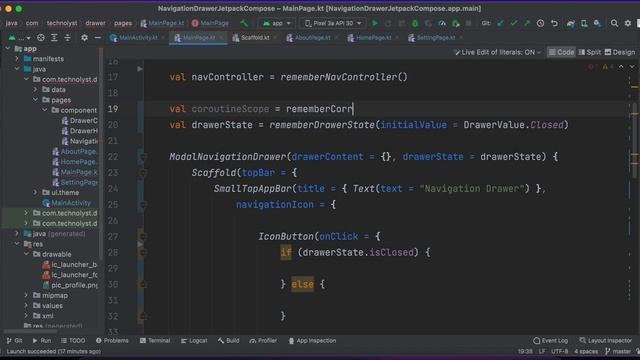Open Live Edit of literals dropdown
640x360 pixels.
(497, 52)
